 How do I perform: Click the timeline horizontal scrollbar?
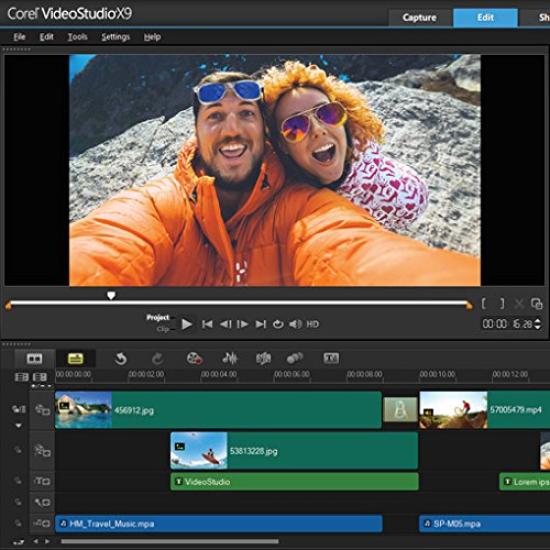point(170,542)
